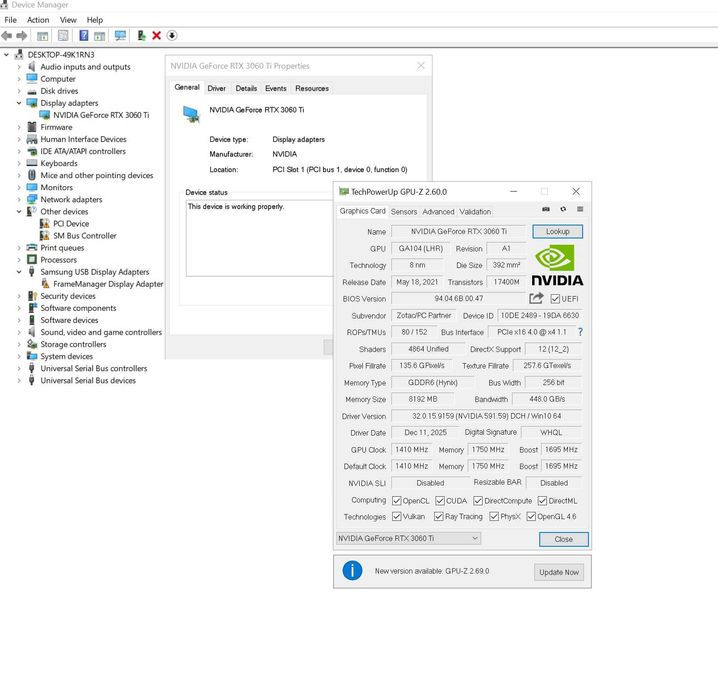718x699 pixels.
Task: Expand the Firmware node
Action: (x=19, y=127)
